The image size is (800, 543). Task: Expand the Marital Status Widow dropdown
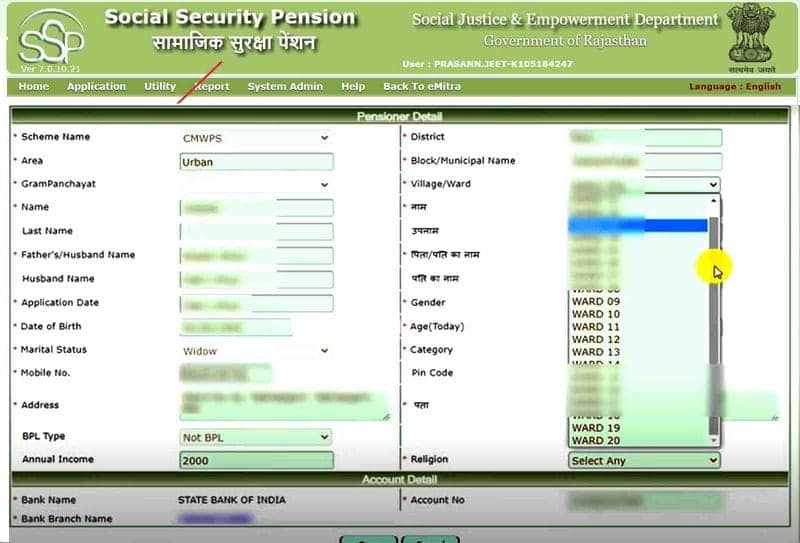pyautogui.click(x=256, y=351)
